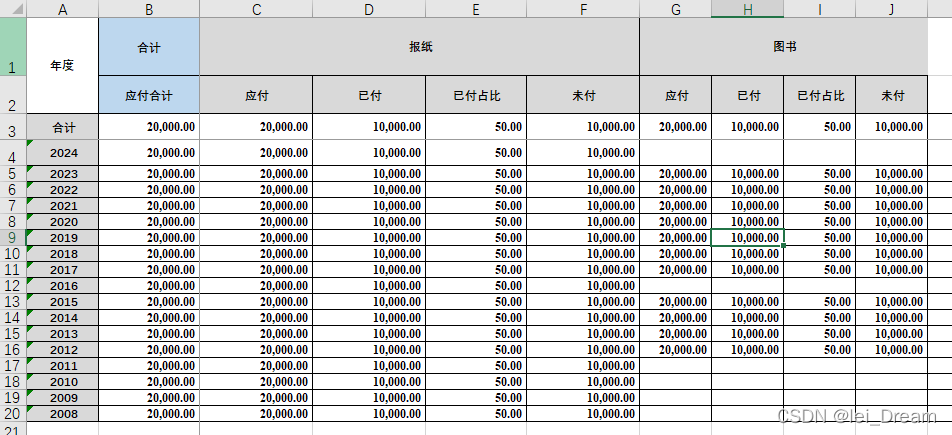
Task: Click the 应付合计 header cell
Action: (x=149, y=95)
